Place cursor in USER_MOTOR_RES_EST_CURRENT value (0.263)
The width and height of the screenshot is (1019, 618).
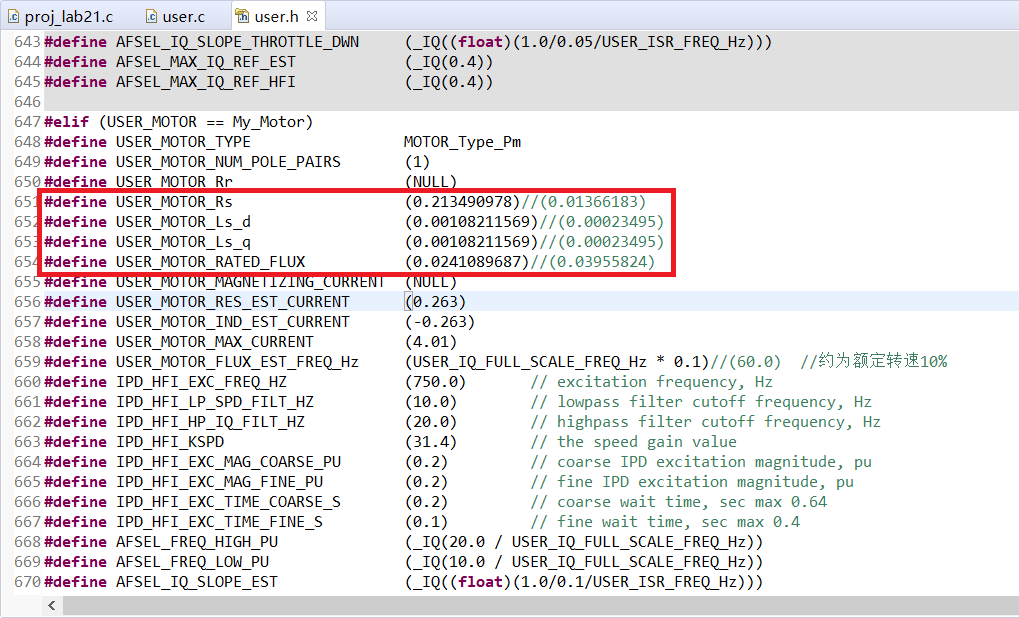(x=435, y=302)
